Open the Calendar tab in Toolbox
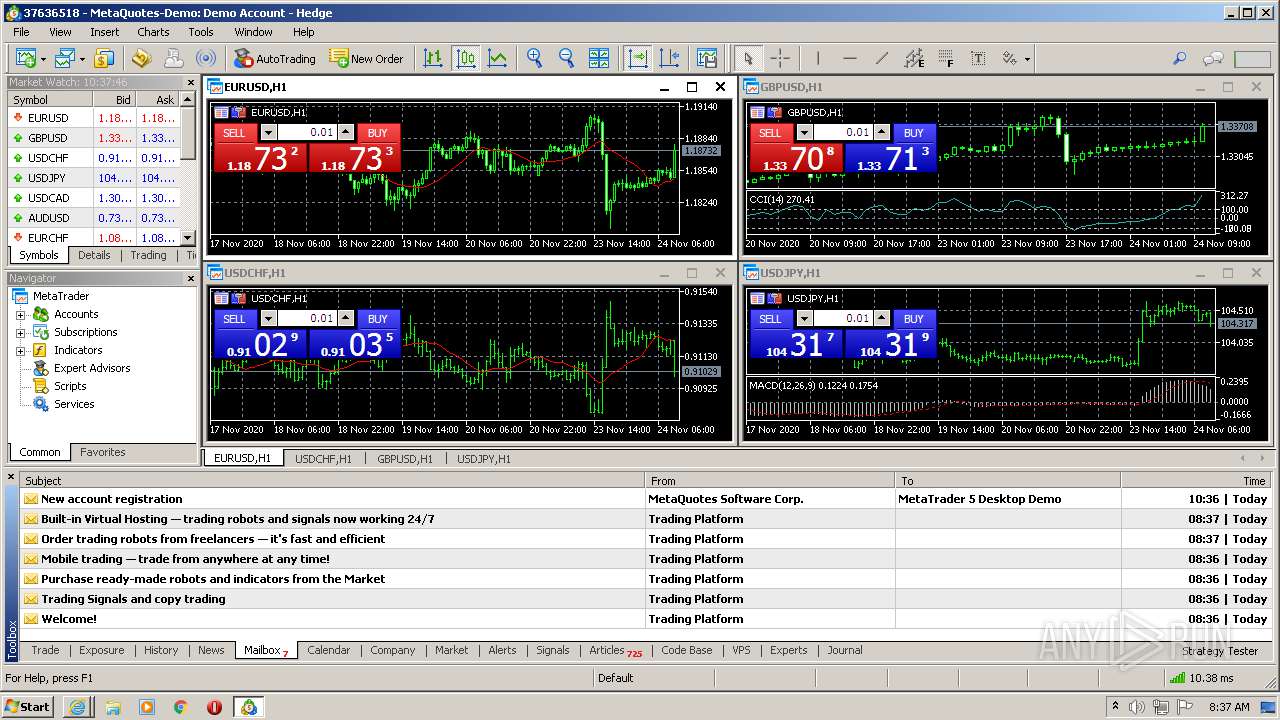The image size is (1280, 720). (x=328, y=650)
